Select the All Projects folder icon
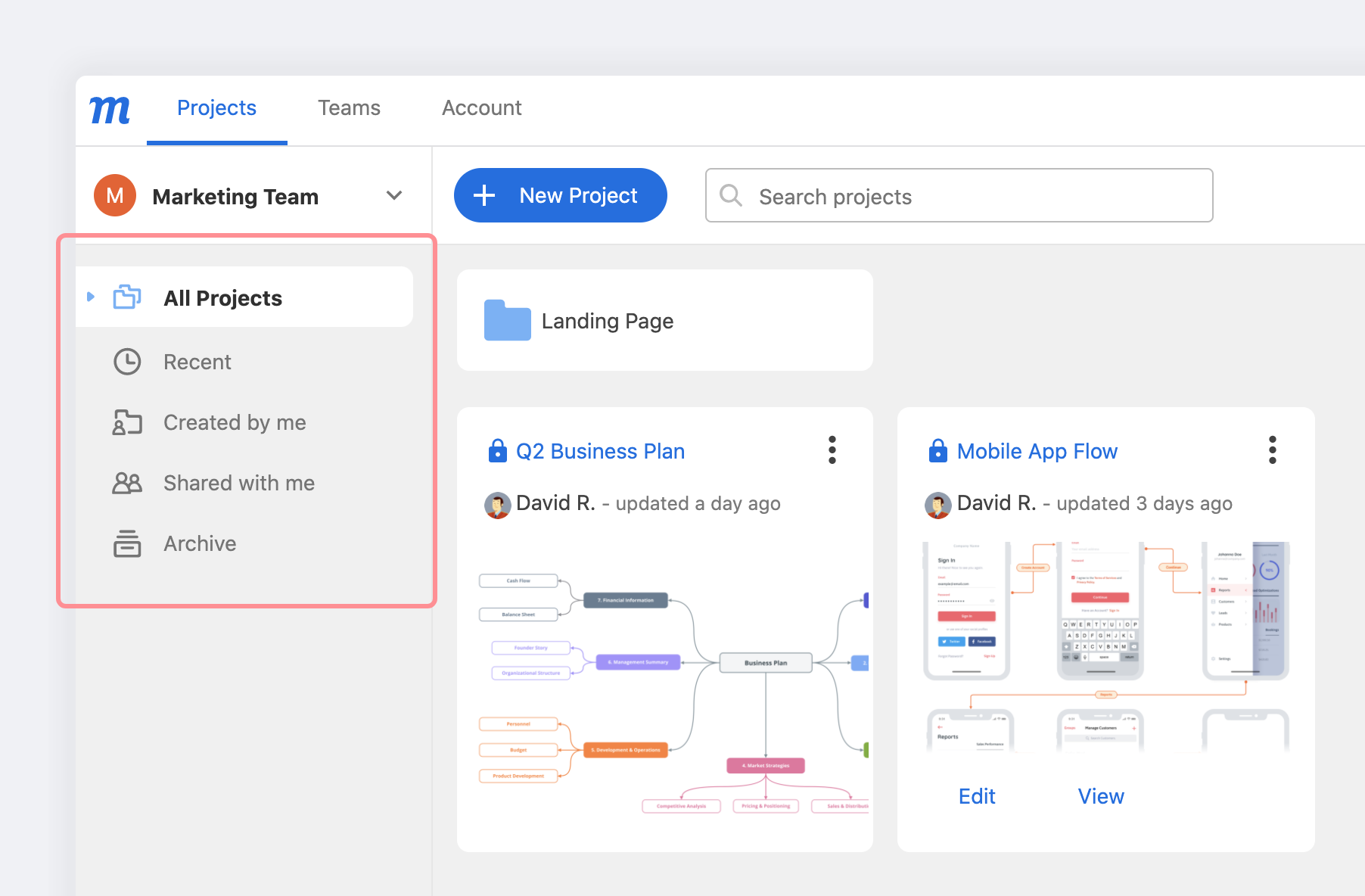 (127, 297)
